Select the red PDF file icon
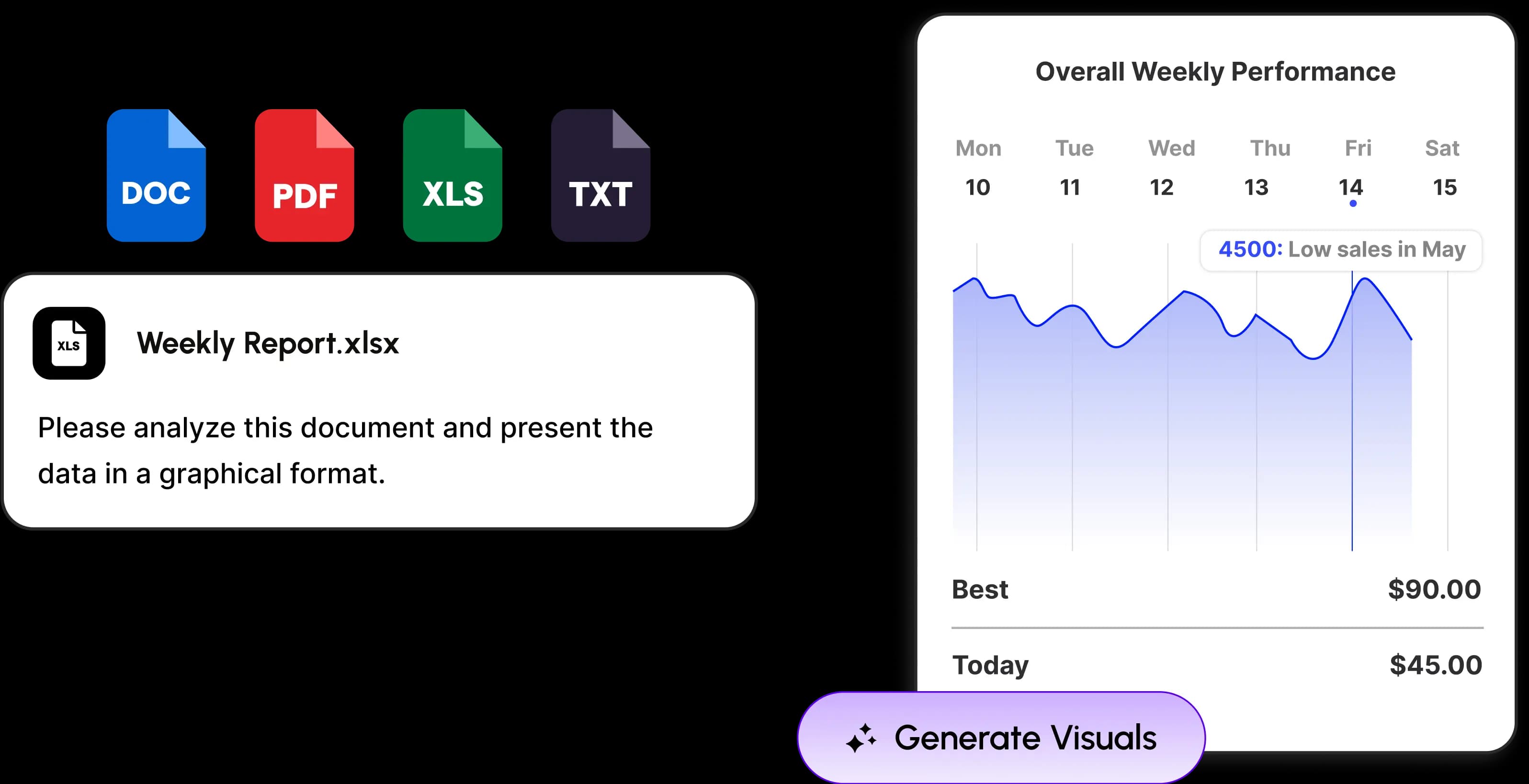 (305, 175)
